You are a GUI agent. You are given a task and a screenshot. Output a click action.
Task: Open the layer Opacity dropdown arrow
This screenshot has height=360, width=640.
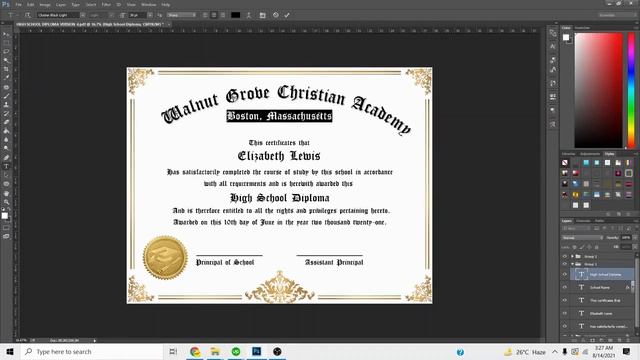[635, 238]
